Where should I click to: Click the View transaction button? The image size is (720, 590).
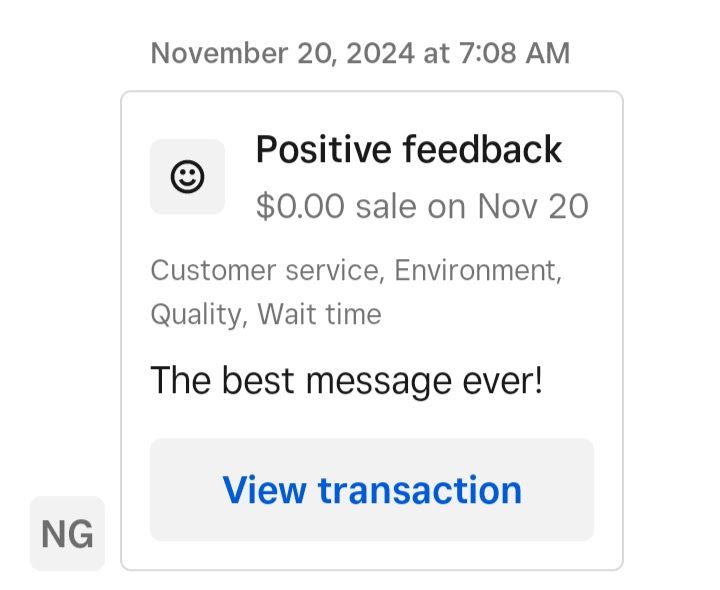click(372, 490)
